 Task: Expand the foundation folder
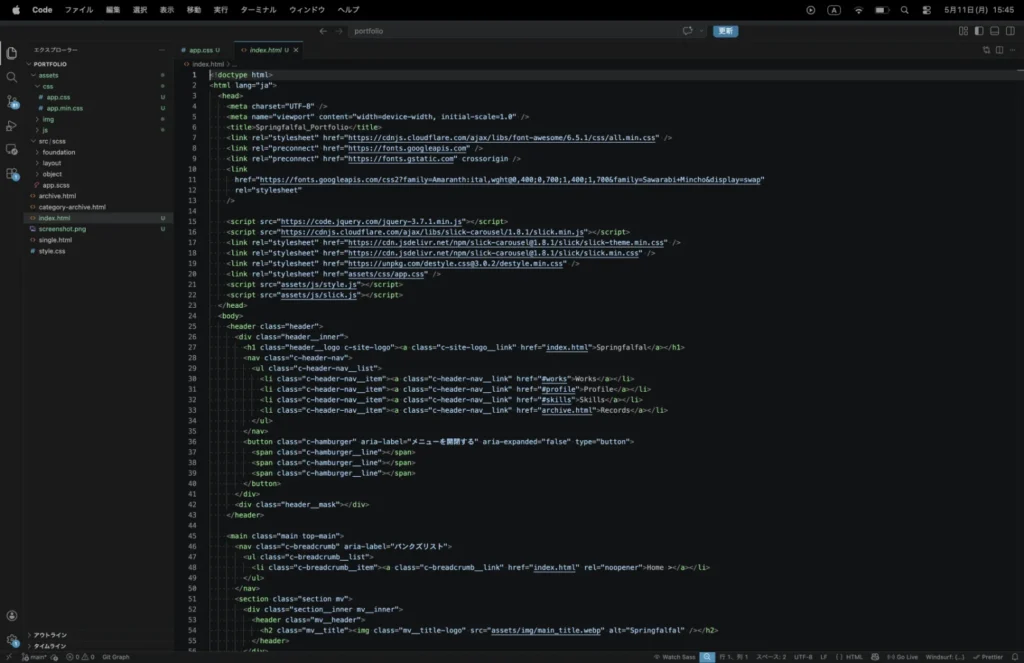(59, 152)
